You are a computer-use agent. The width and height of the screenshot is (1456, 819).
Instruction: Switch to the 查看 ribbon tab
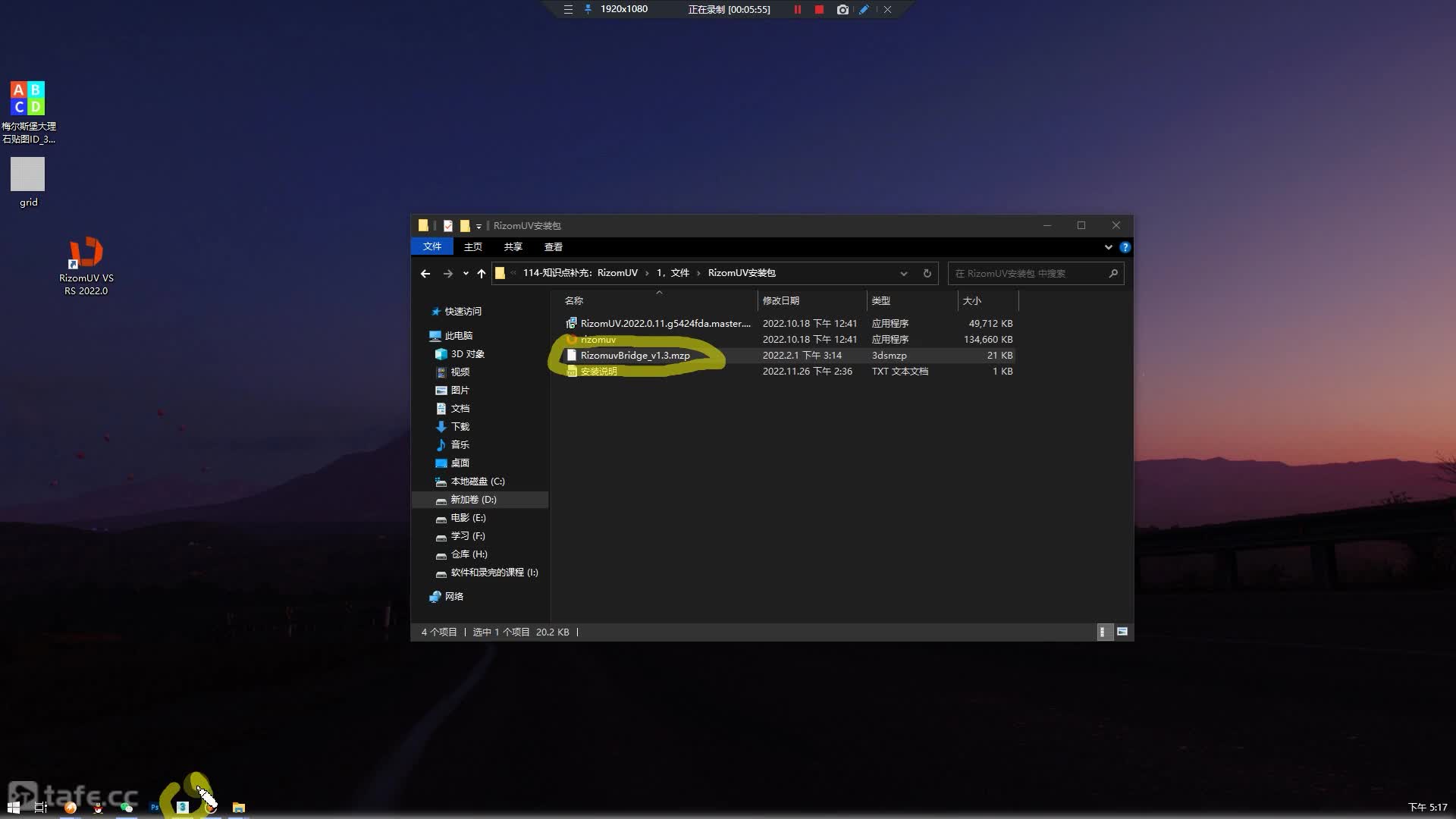554,246
